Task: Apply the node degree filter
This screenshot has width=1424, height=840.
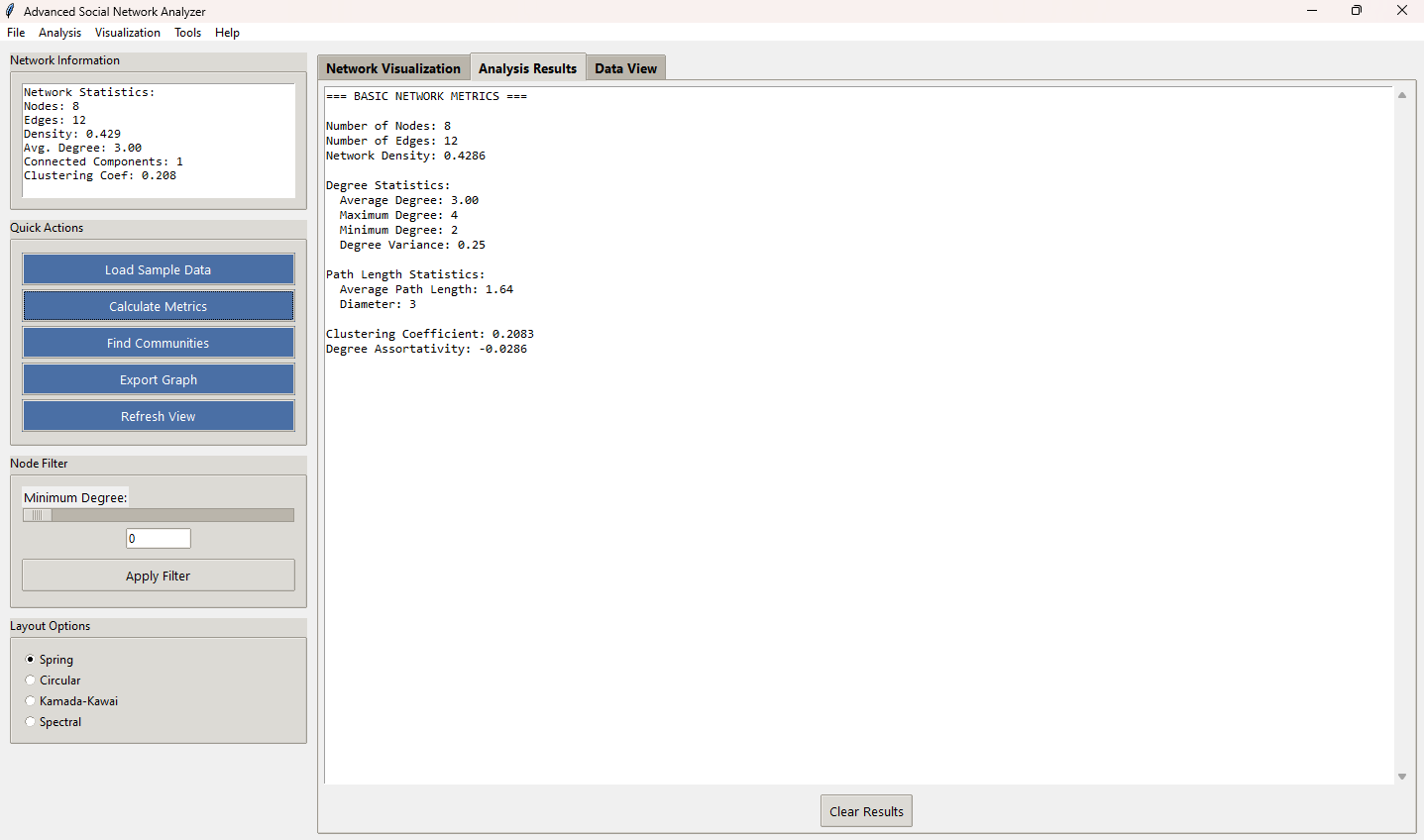Action: (159, 576)
